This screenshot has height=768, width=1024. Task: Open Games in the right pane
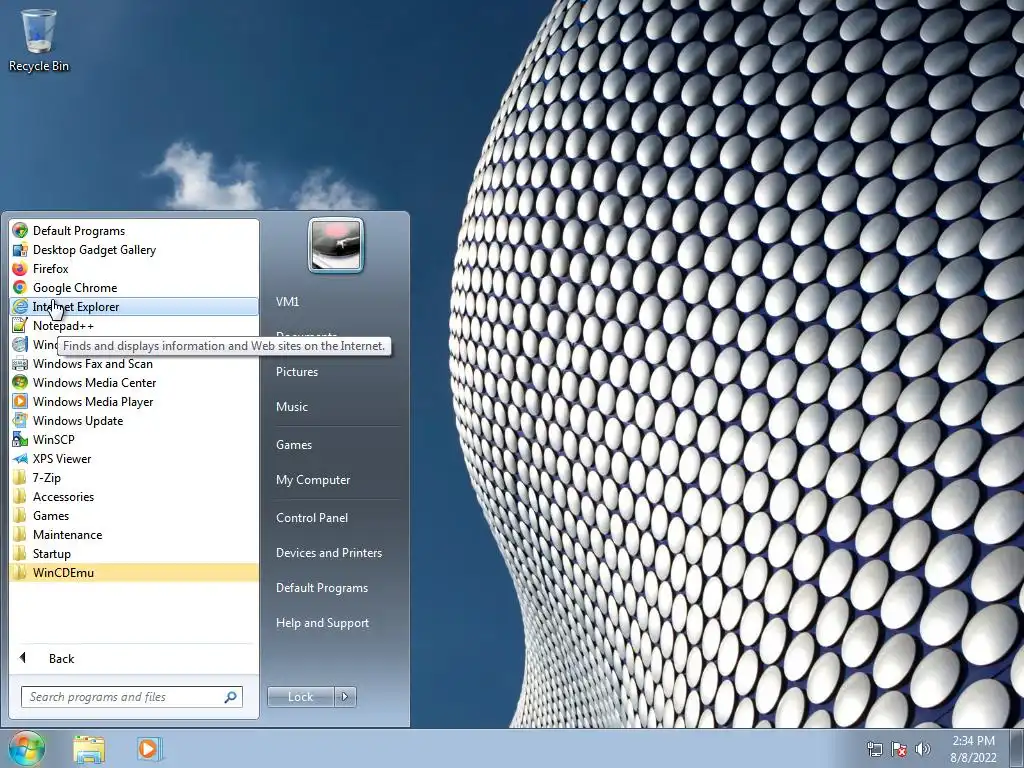point(294,445)
